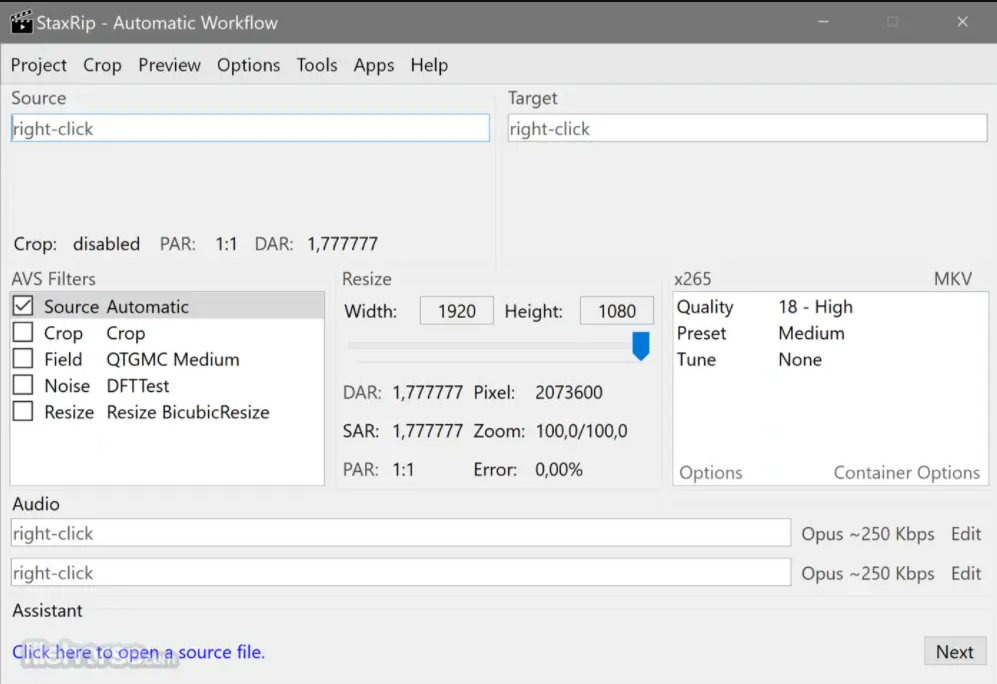Image resolution: width=997 pixels, height=684 pixels.
Task: Click the StaxRip clapperboard title bar icon
Action: coord(21,22)
